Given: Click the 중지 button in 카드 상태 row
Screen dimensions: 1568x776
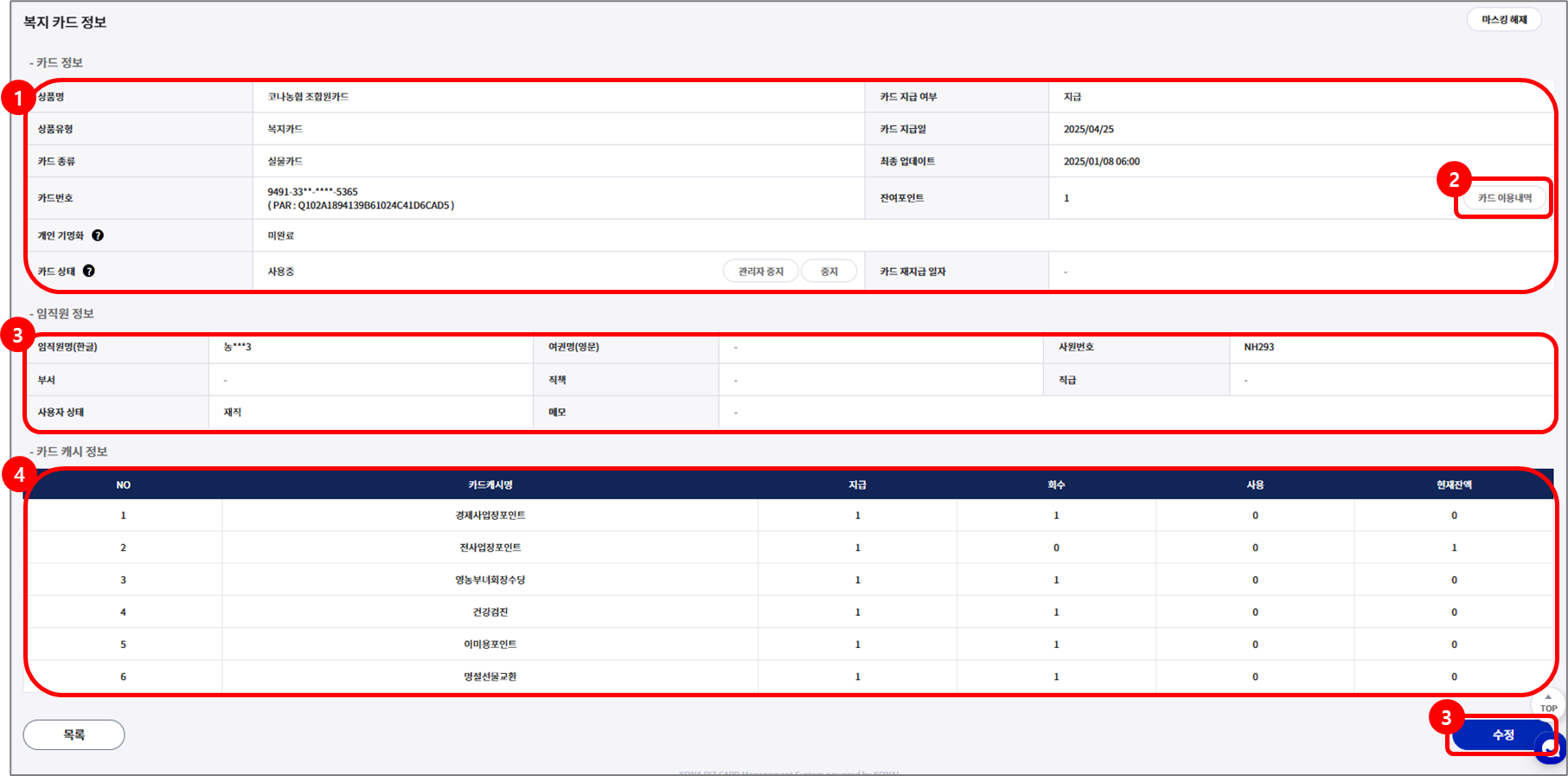Looking at the screenshot, I should click(829, 272).
